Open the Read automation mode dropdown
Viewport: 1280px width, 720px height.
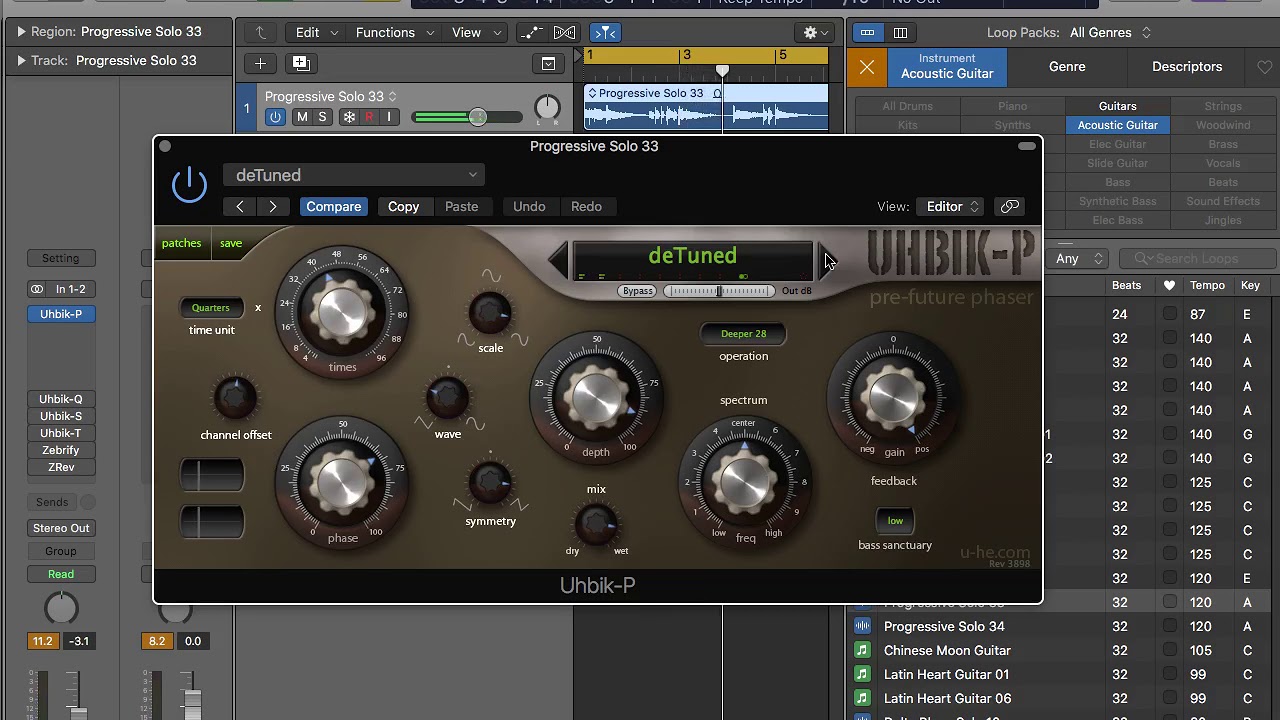pos(61,574)
